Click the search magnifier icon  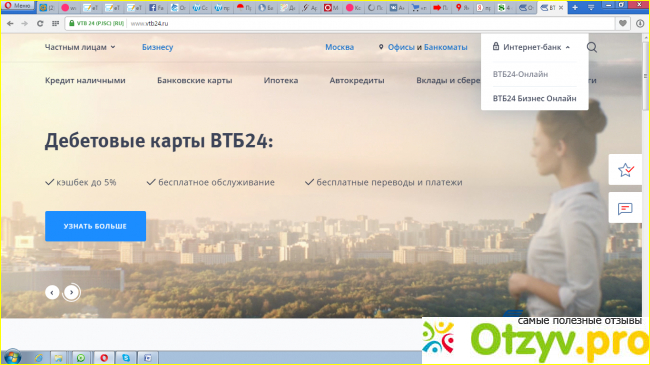592,47
